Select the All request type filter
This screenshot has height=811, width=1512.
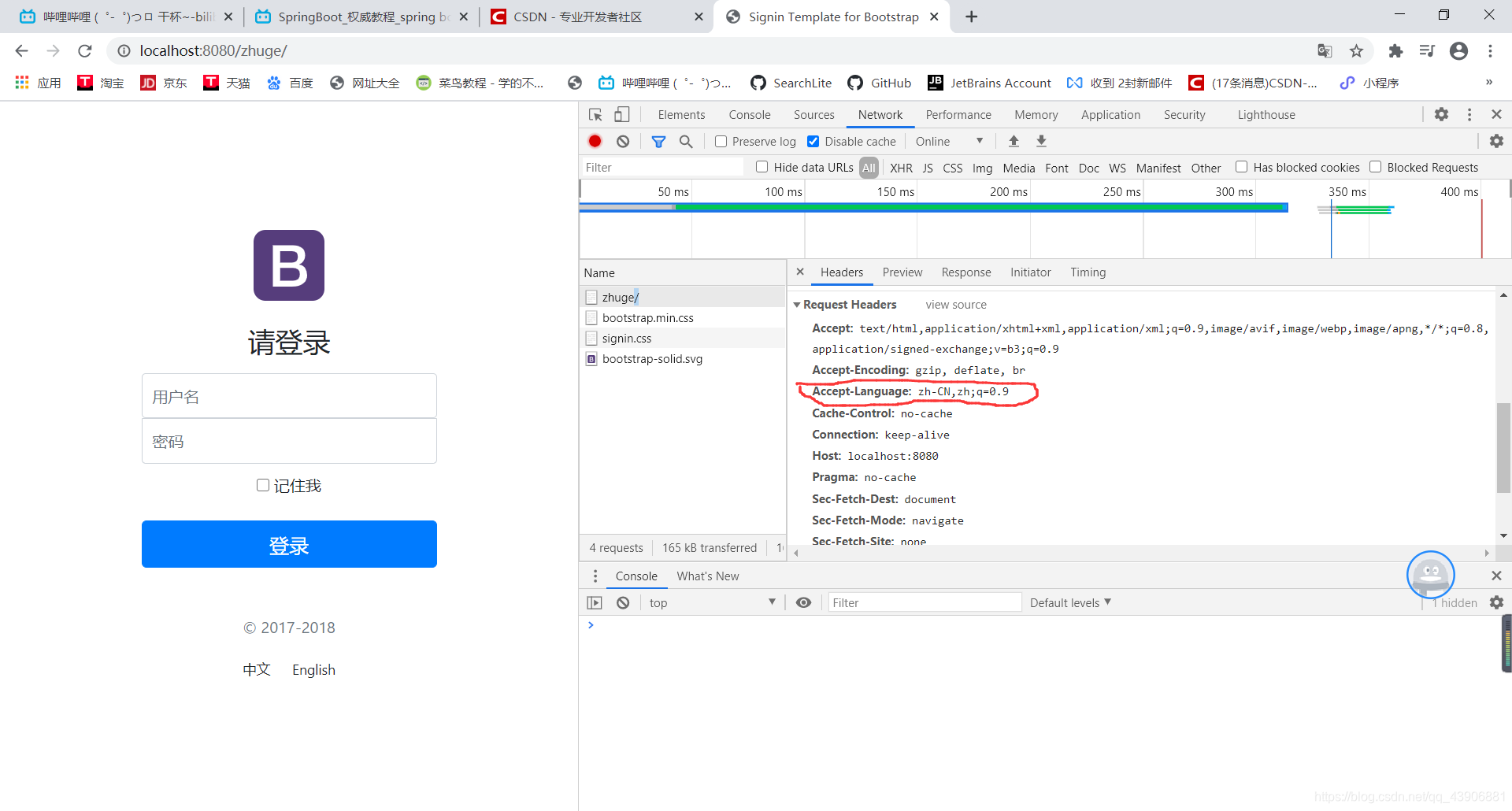869,168
